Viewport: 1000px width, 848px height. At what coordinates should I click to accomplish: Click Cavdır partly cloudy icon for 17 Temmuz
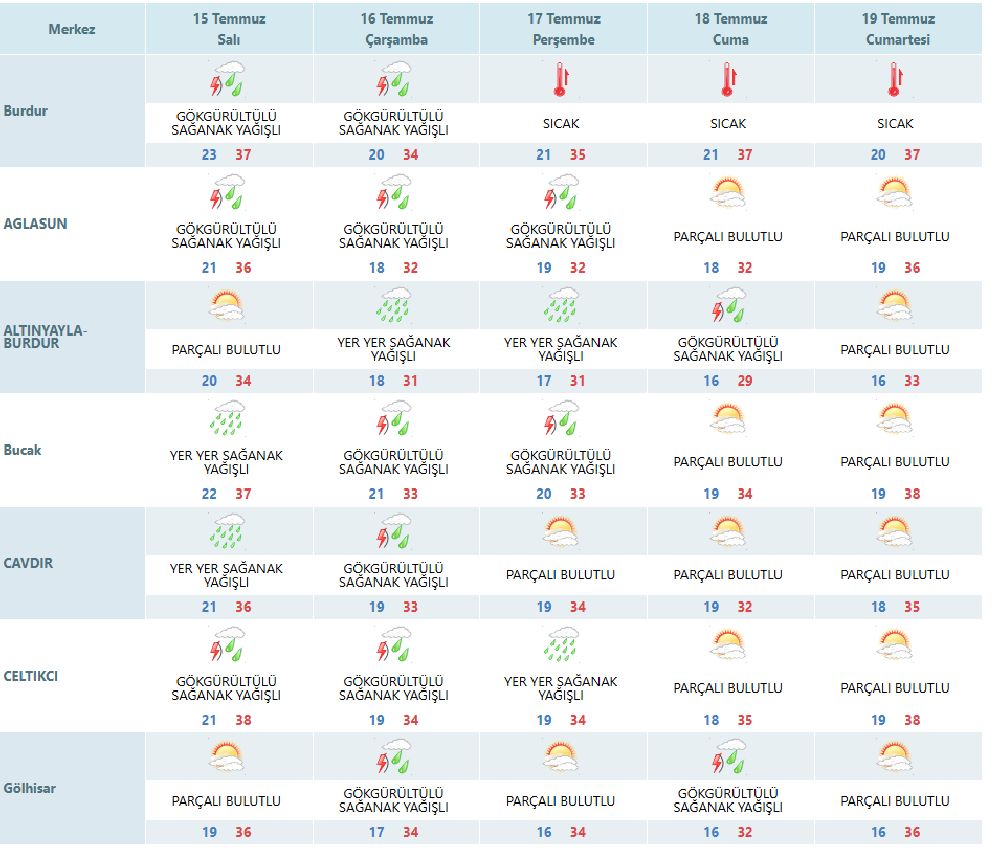coord(560,531)
